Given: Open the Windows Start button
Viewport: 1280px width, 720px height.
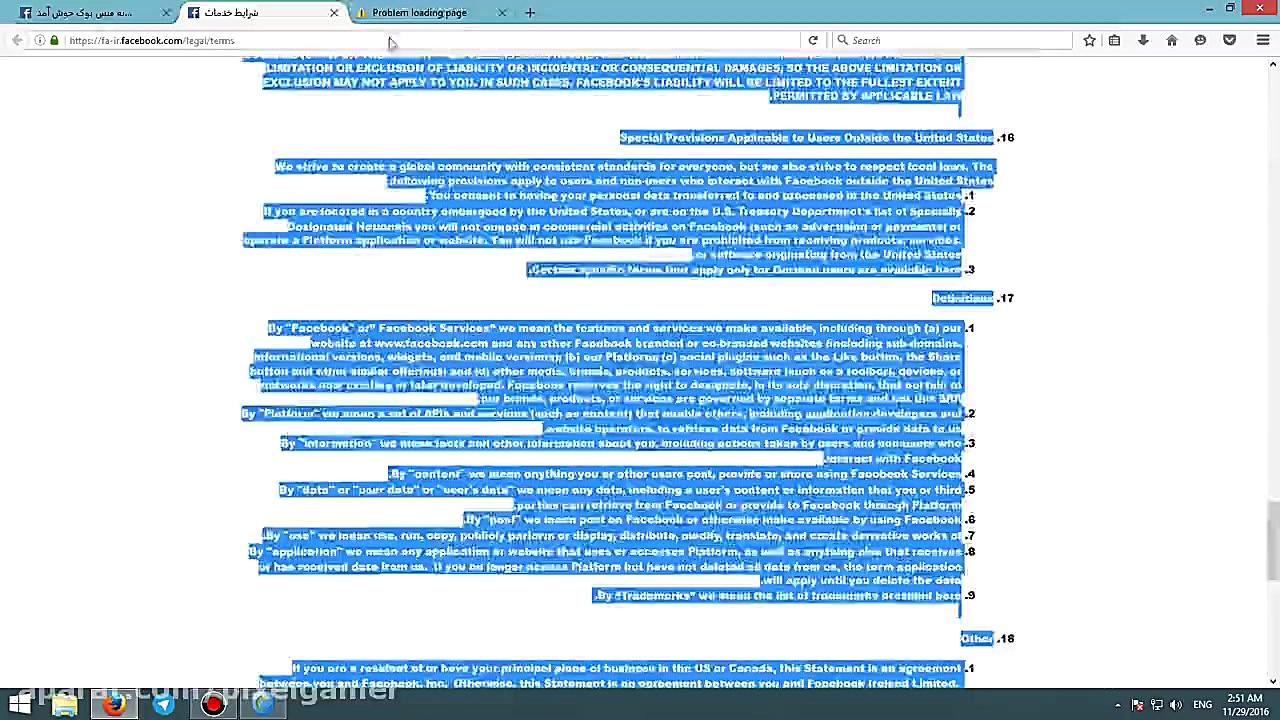Looking at the screenshot, I should tap(19, 704).
